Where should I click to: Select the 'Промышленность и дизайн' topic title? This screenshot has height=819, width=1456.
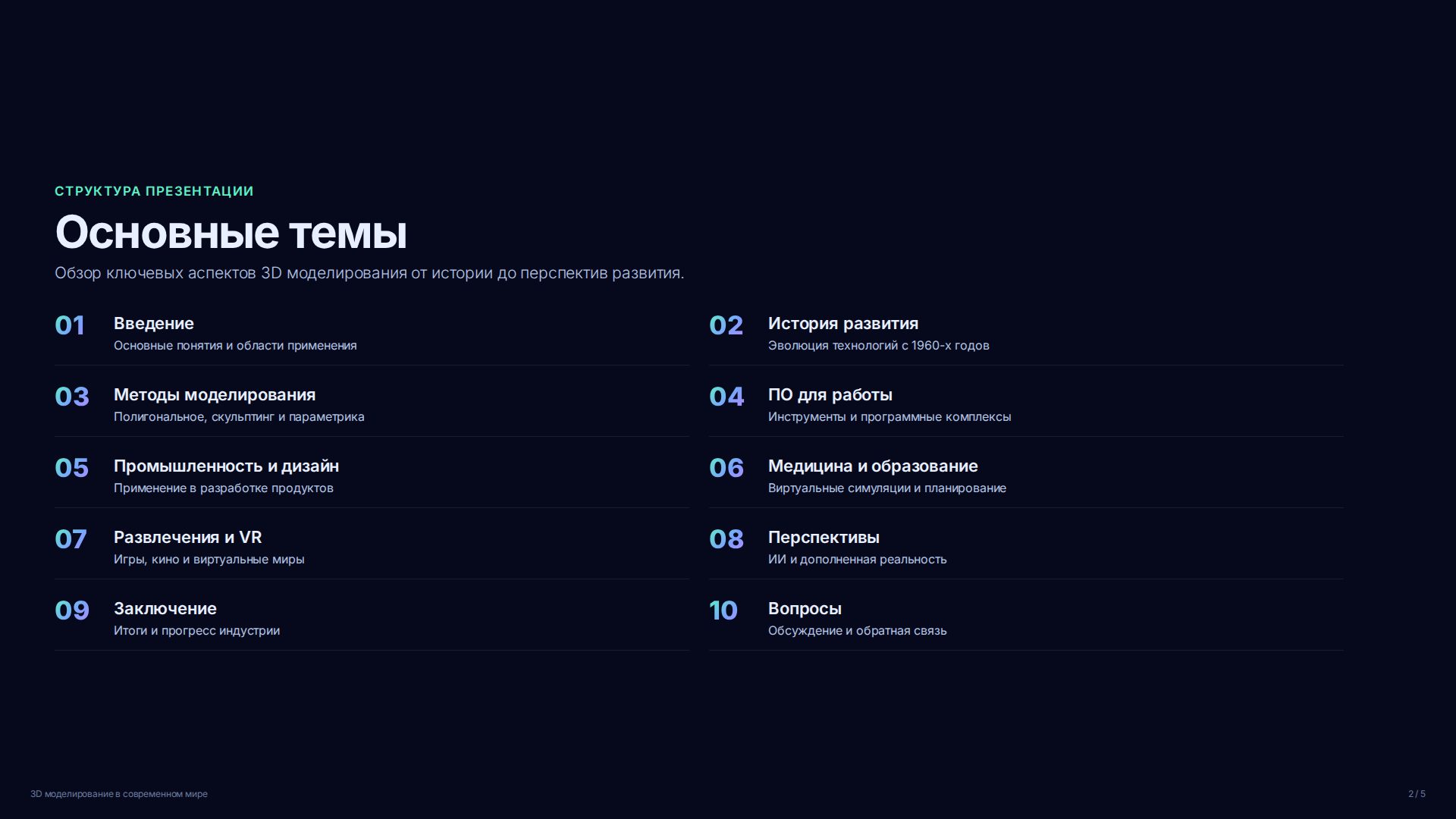[227, 466]
